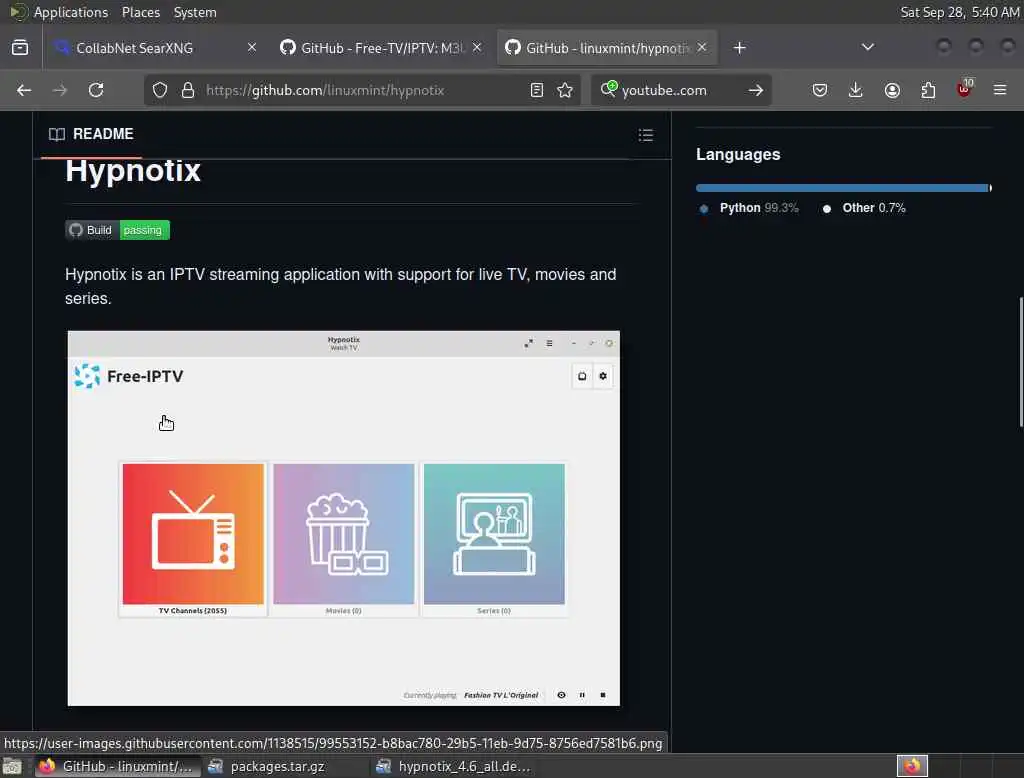1024x778 pixels.
Task: Click the Movies tile in screenshot
Action: (x=344, y=540)
